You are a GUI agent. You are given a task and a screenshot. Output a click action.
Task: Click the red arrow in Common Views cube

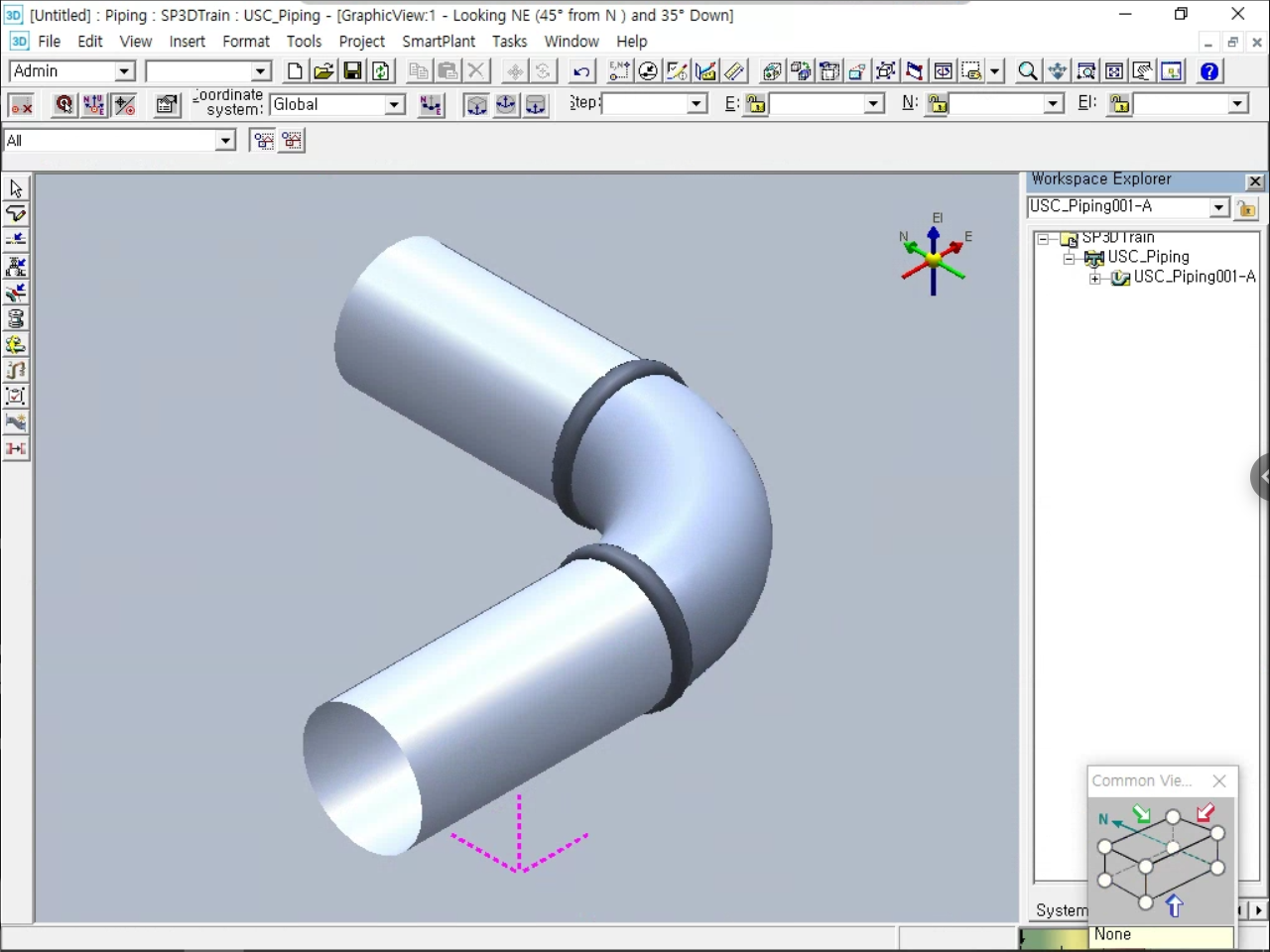click(x=1206, y=813)
